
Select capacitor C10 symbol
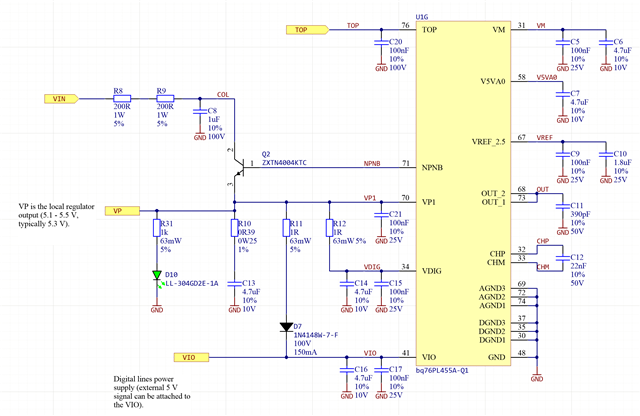tap(606, 155)
